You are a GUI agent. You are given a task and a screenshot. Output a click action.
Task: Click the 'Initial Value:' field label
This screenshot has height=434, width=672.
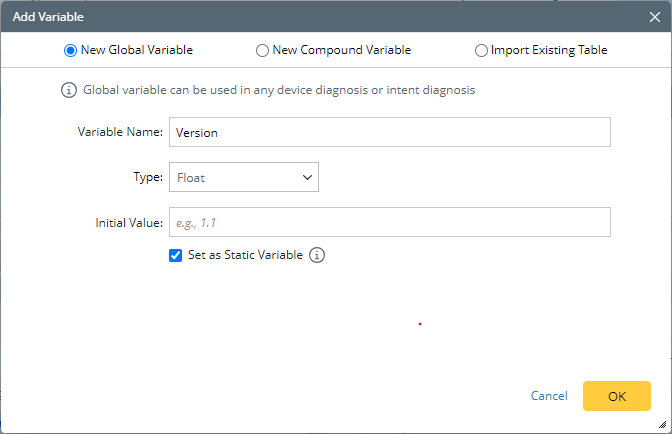point(128,221)
